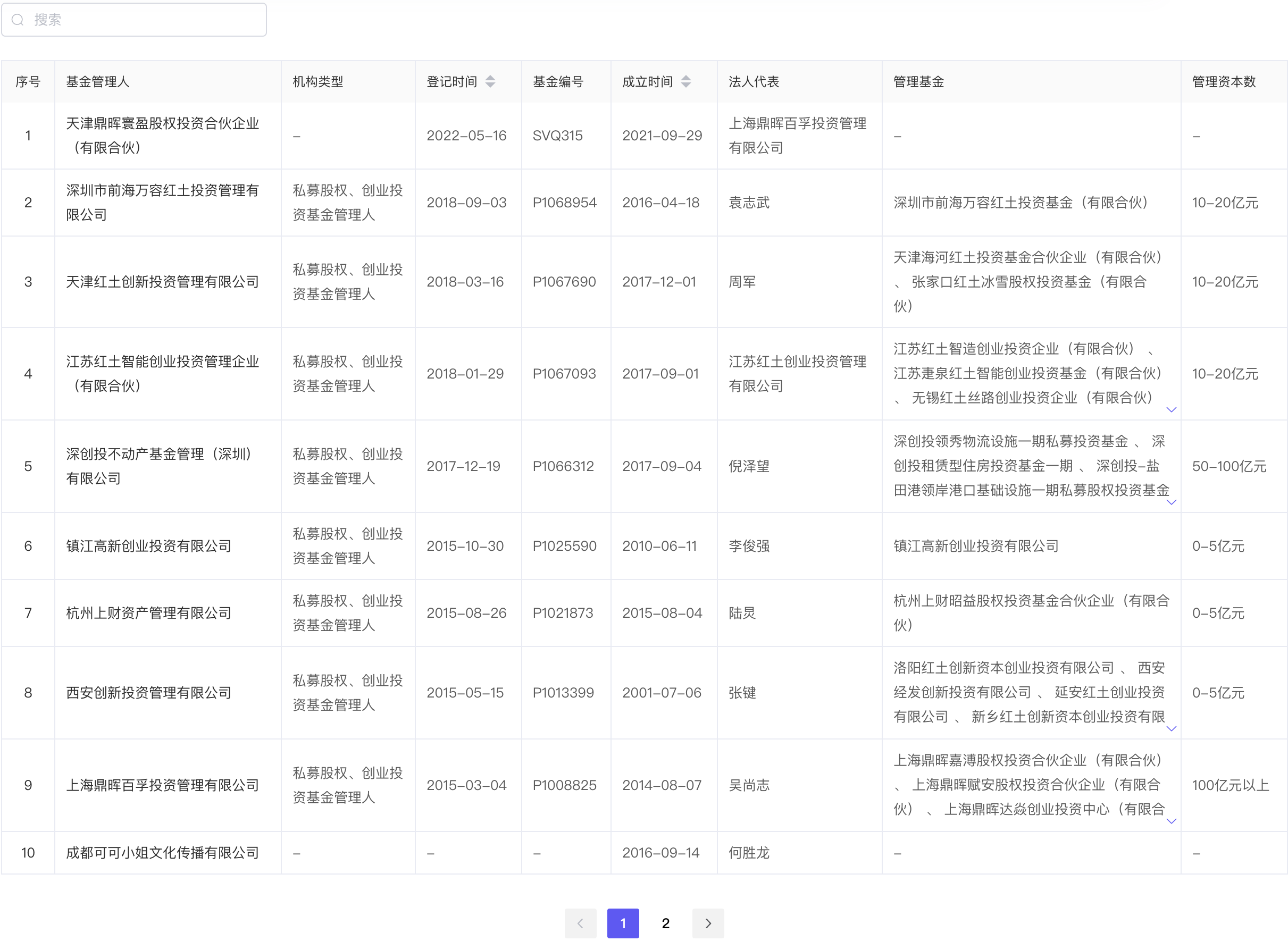
Task: Click legal representative 上海鼎晖百孚投资管理有限公司 in row 1
Action: pos(797,136)
